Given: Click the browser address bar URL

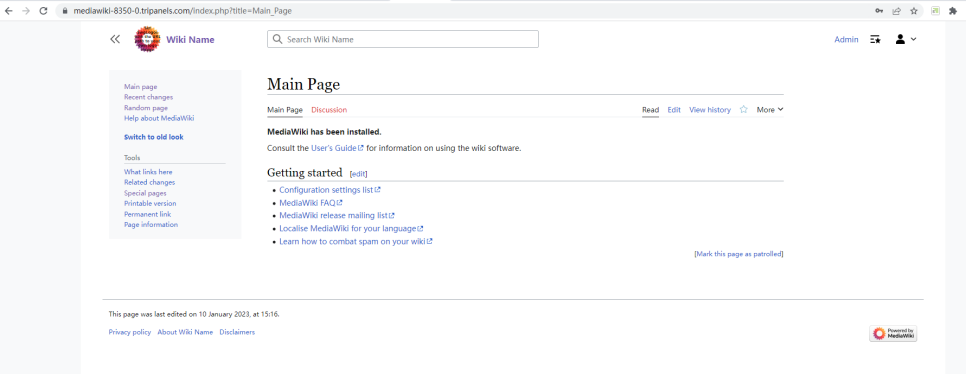Looking at the screenshot, I should 183,11.
